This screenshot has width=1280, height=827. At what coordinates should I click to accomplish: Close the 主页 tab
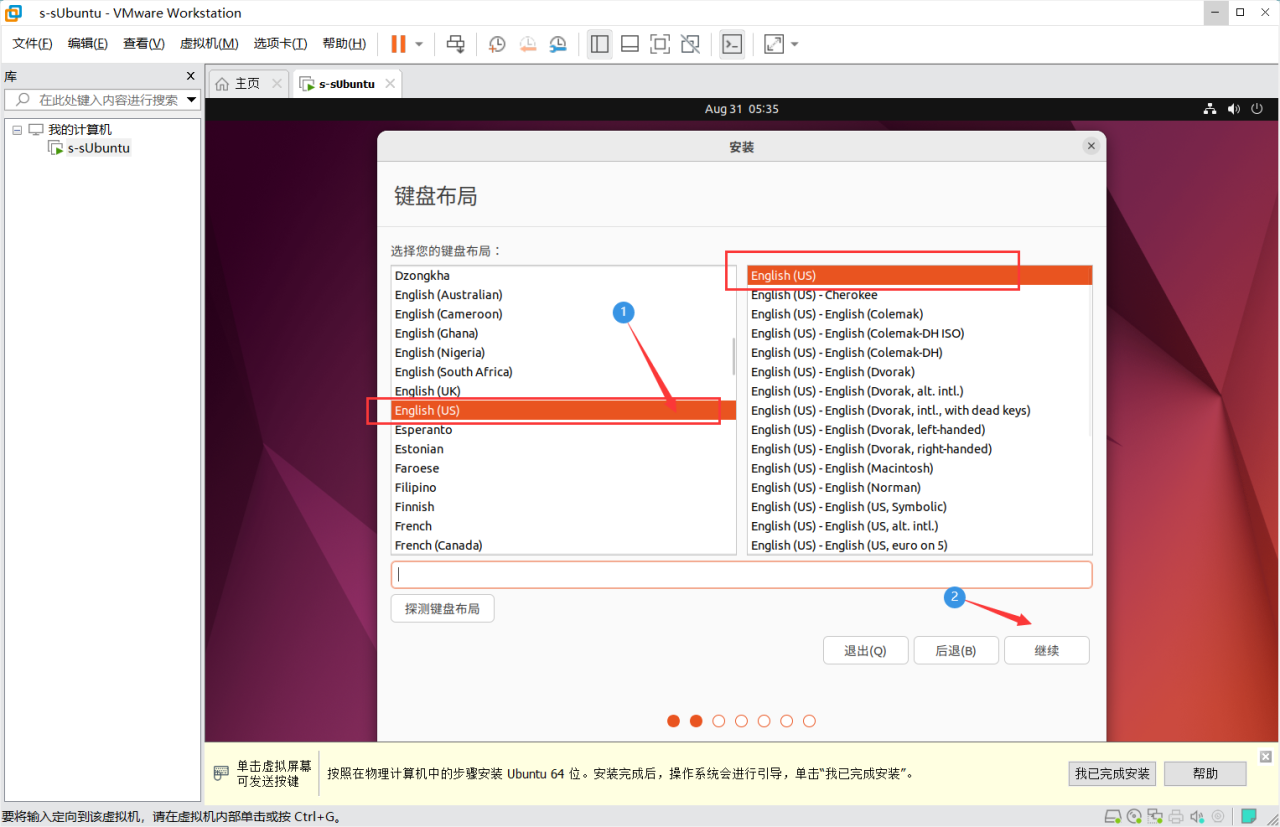tap(277, 84)
